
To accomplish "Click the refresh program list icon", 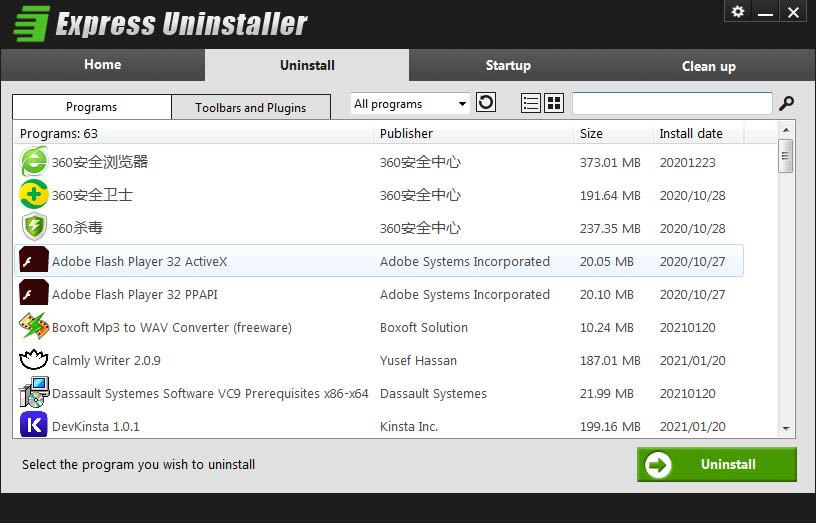I will 486,102.
